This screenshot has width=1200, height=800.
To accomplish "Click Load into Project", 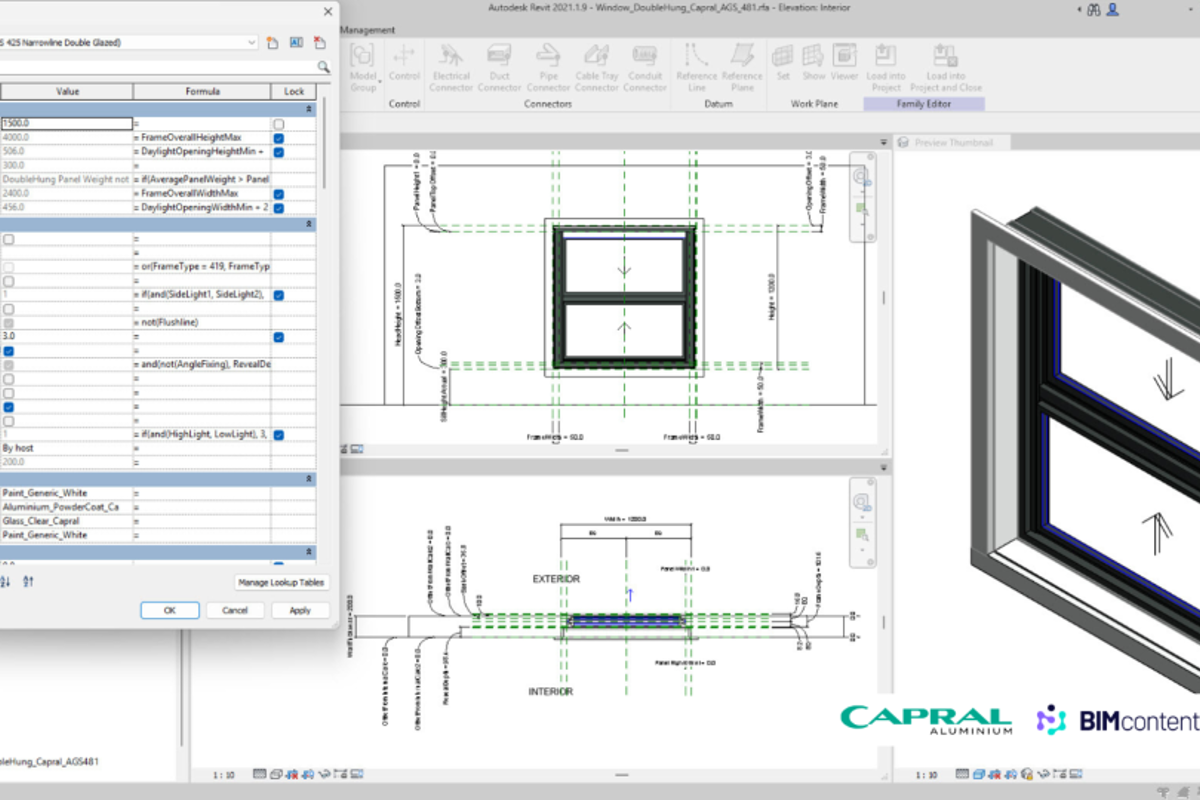I will point(885,68).
